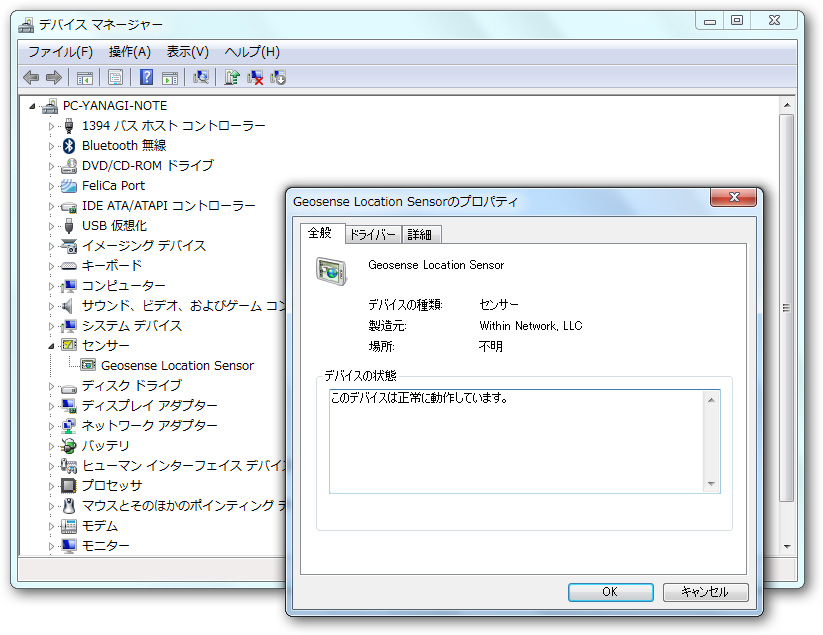Viewport: 823px width, 635px height.
Task: Click the OK button
Action: [610, 592]
